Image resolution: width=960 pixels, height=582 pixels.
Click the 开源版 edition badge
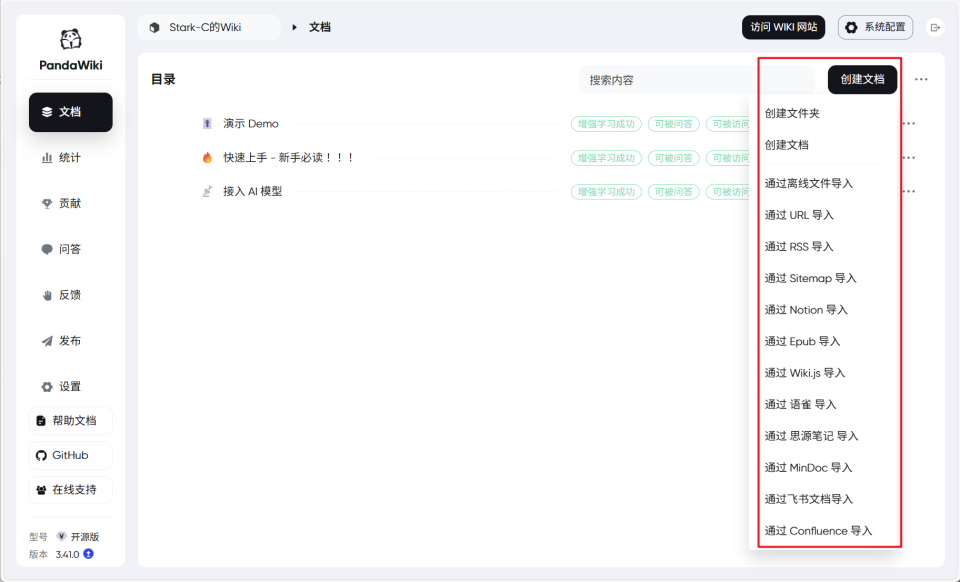[x=78, y=537]
